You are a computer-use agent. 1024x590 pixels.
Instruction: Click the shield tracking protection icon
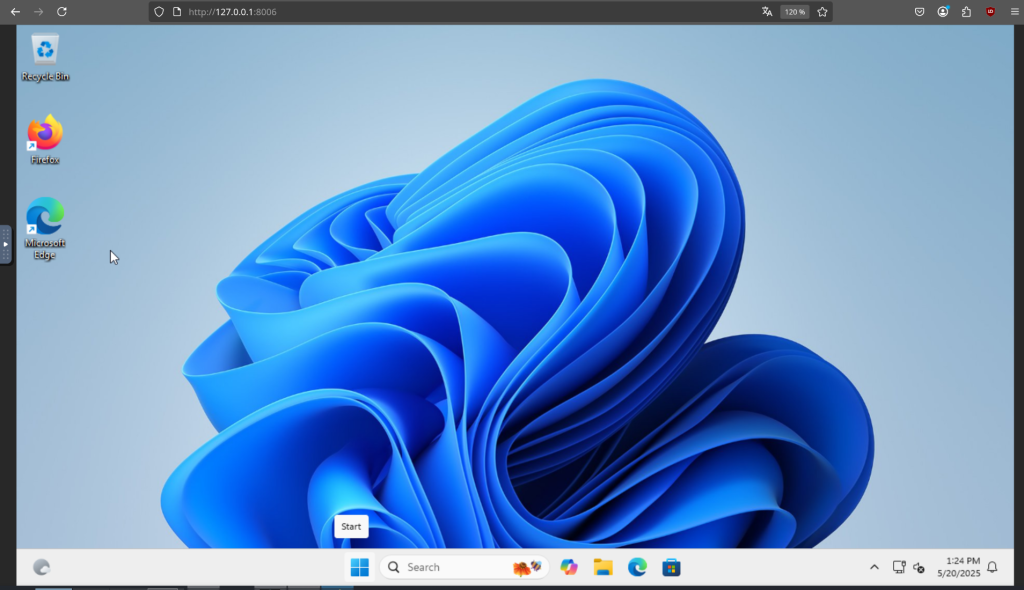point(159,12)
